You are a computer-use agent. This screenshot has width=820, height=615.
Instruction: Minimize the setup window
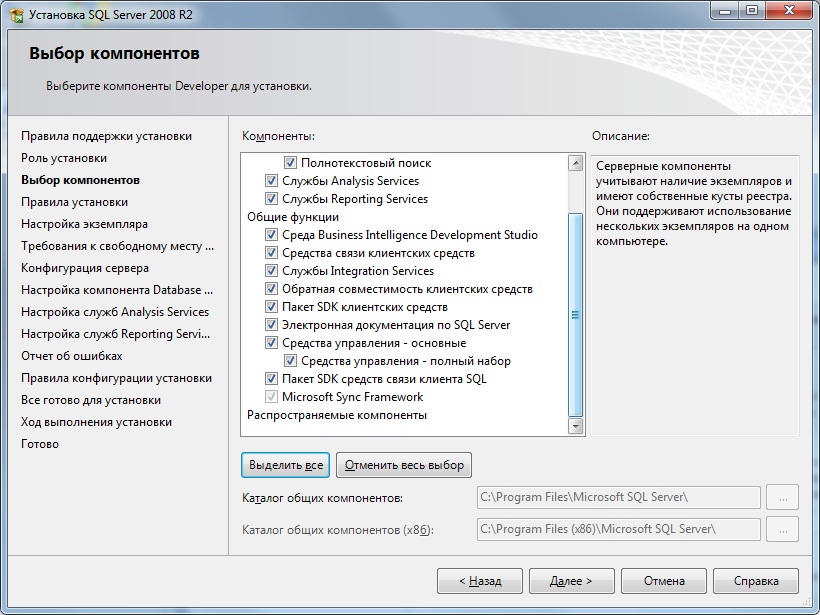[x=725, y=10]
